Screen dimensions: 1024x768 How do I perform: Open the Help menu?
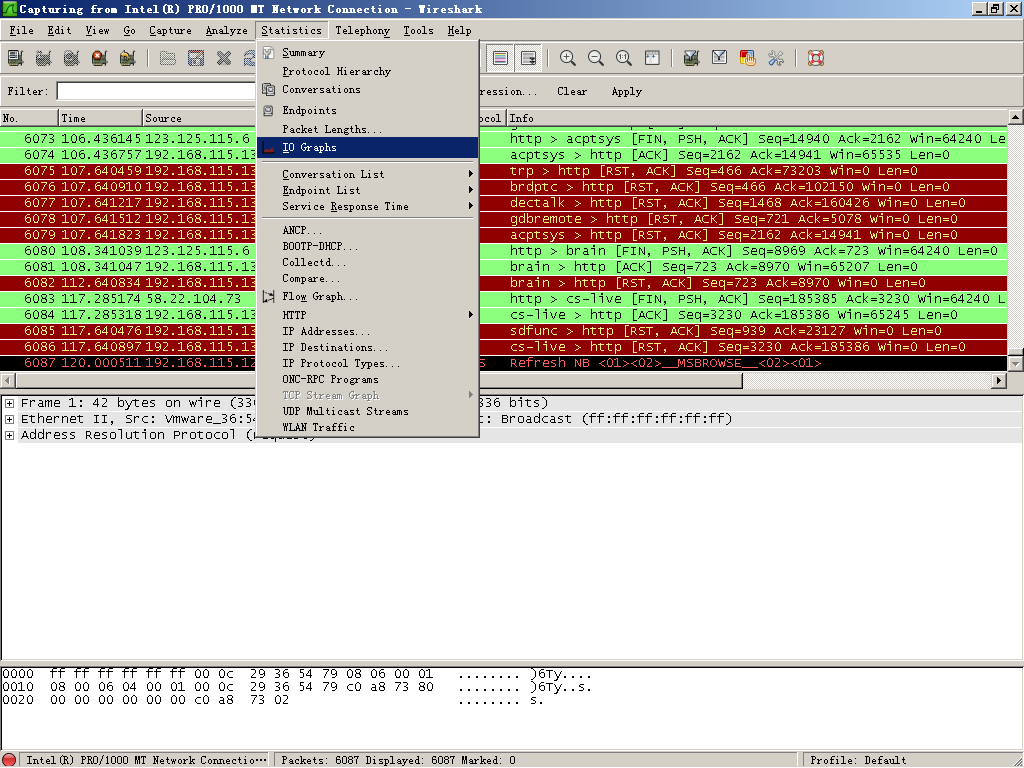pyautogui.click(x=459, y=31)
